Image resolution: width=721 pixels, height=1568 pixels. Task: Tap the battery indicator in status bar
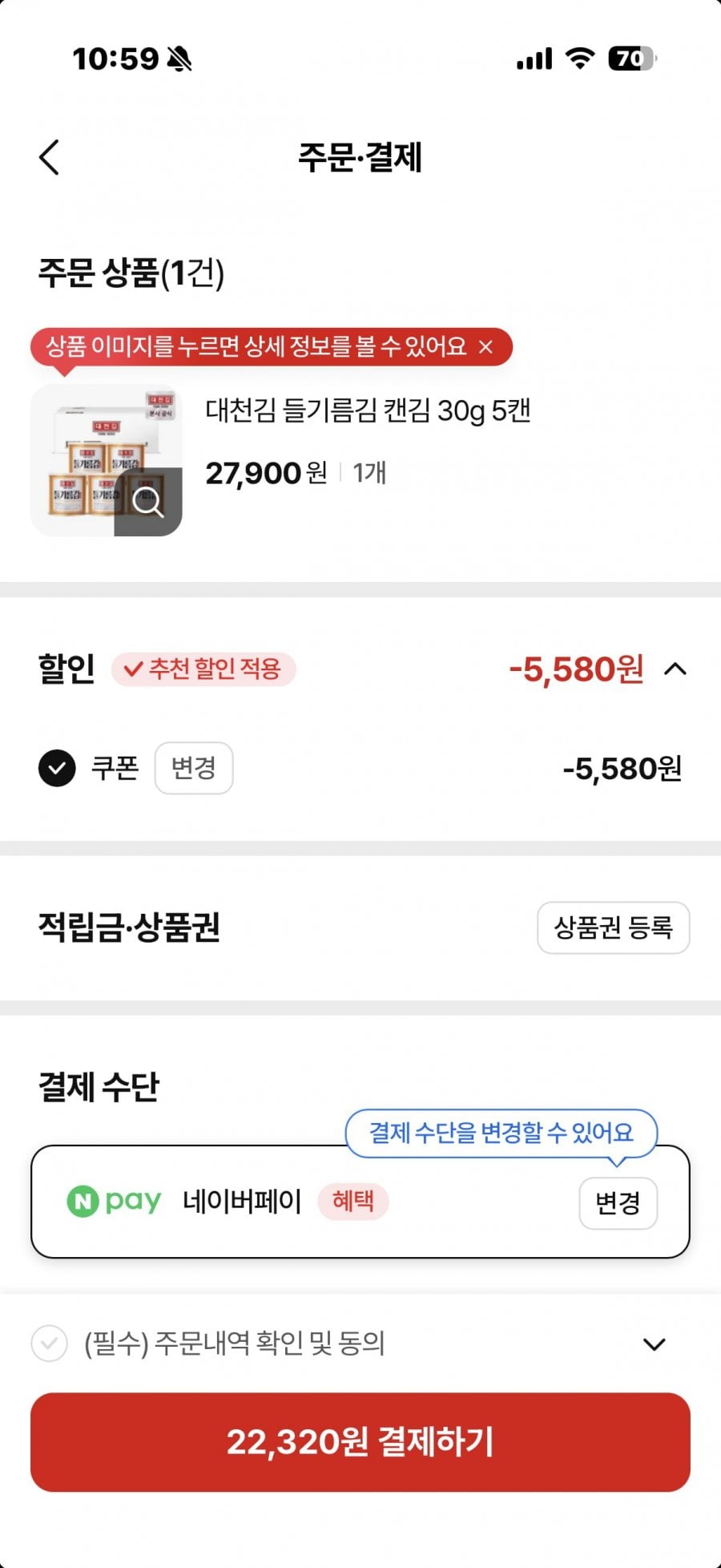pyautogui.click(x=631, y=59)
